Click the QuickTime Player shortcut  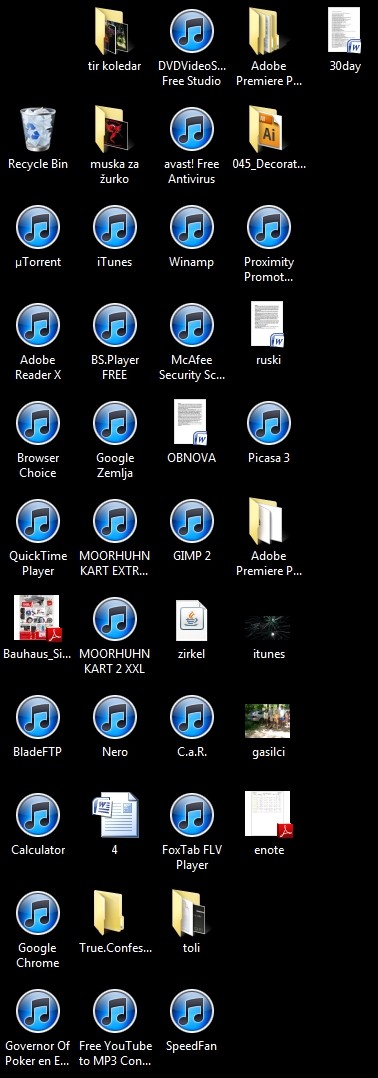click(38, 521)
